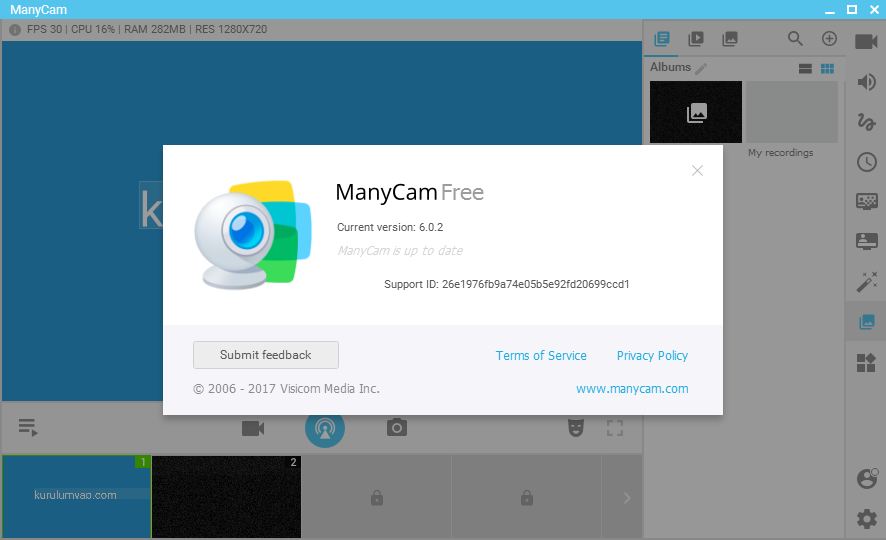Select preset 2 black thumbnail
This screenshot has height=540, width=886.
pyautogui.click(x=227, y=497)
